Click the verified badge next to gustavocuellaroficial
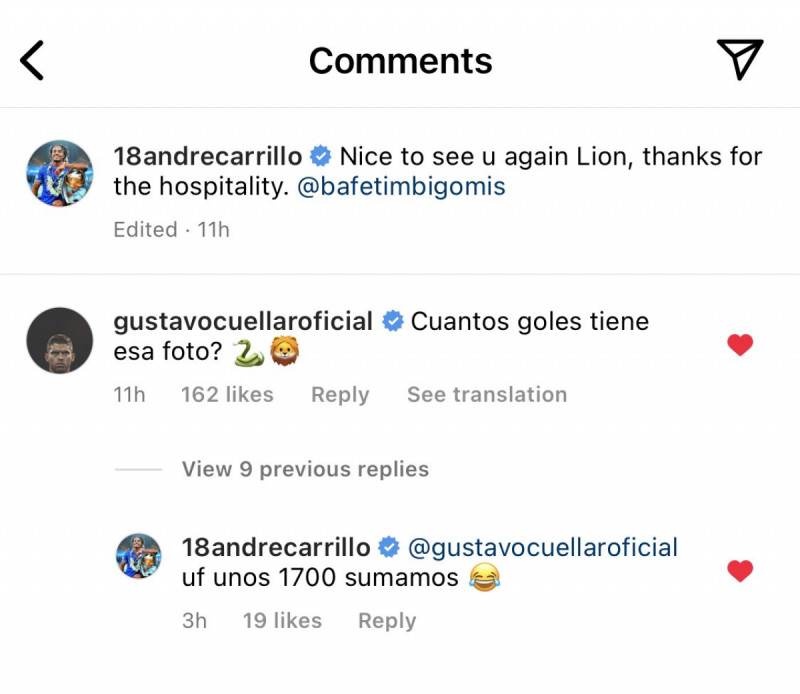Viewport: 800px width, 694px height. 393,322
